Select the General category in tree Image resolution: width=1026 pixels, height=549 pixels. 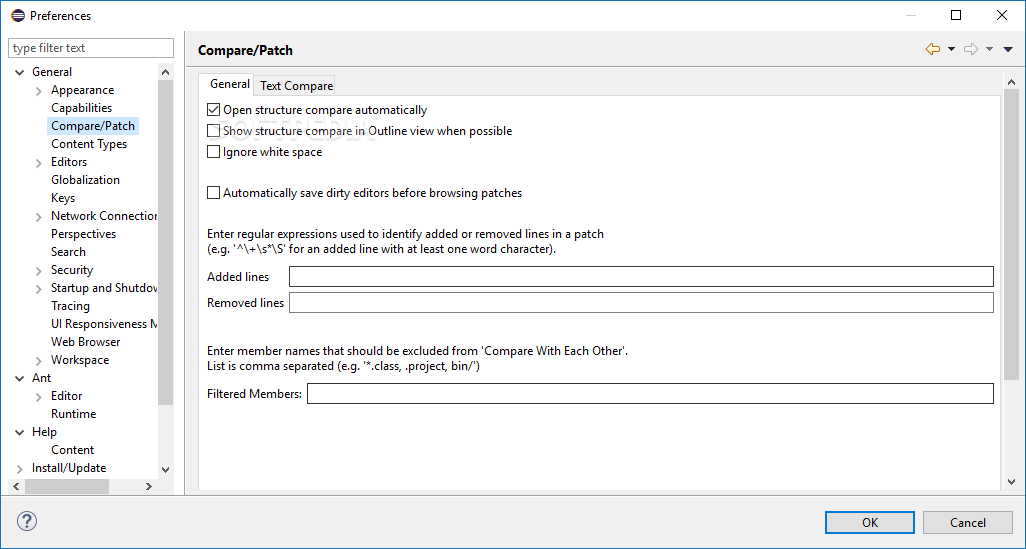(52, 72)
